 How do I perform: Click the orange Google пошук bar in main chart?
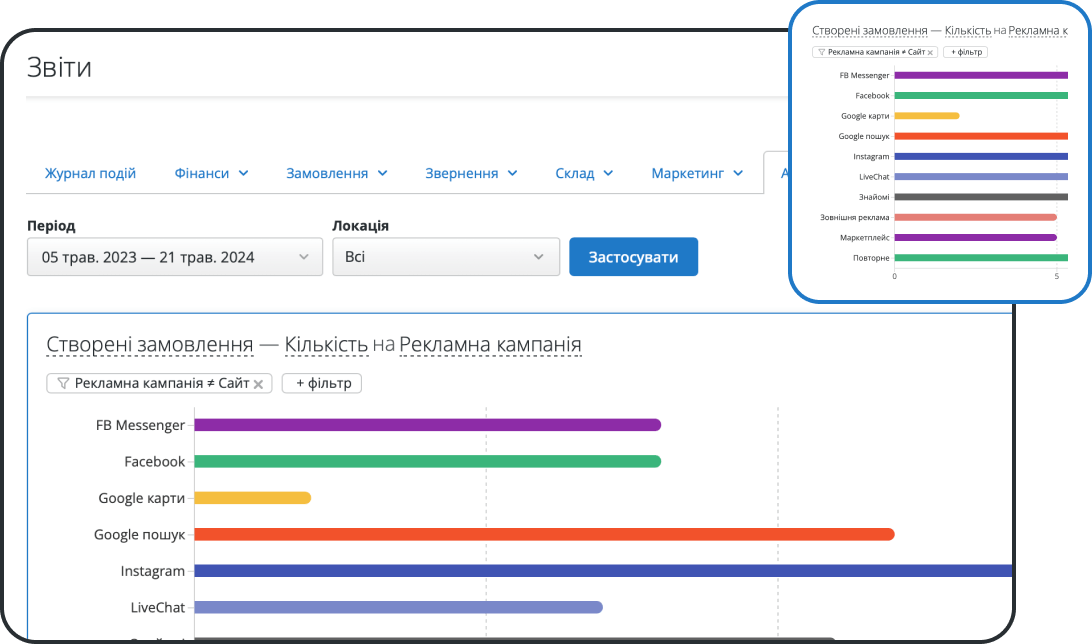tap(543, 534)
